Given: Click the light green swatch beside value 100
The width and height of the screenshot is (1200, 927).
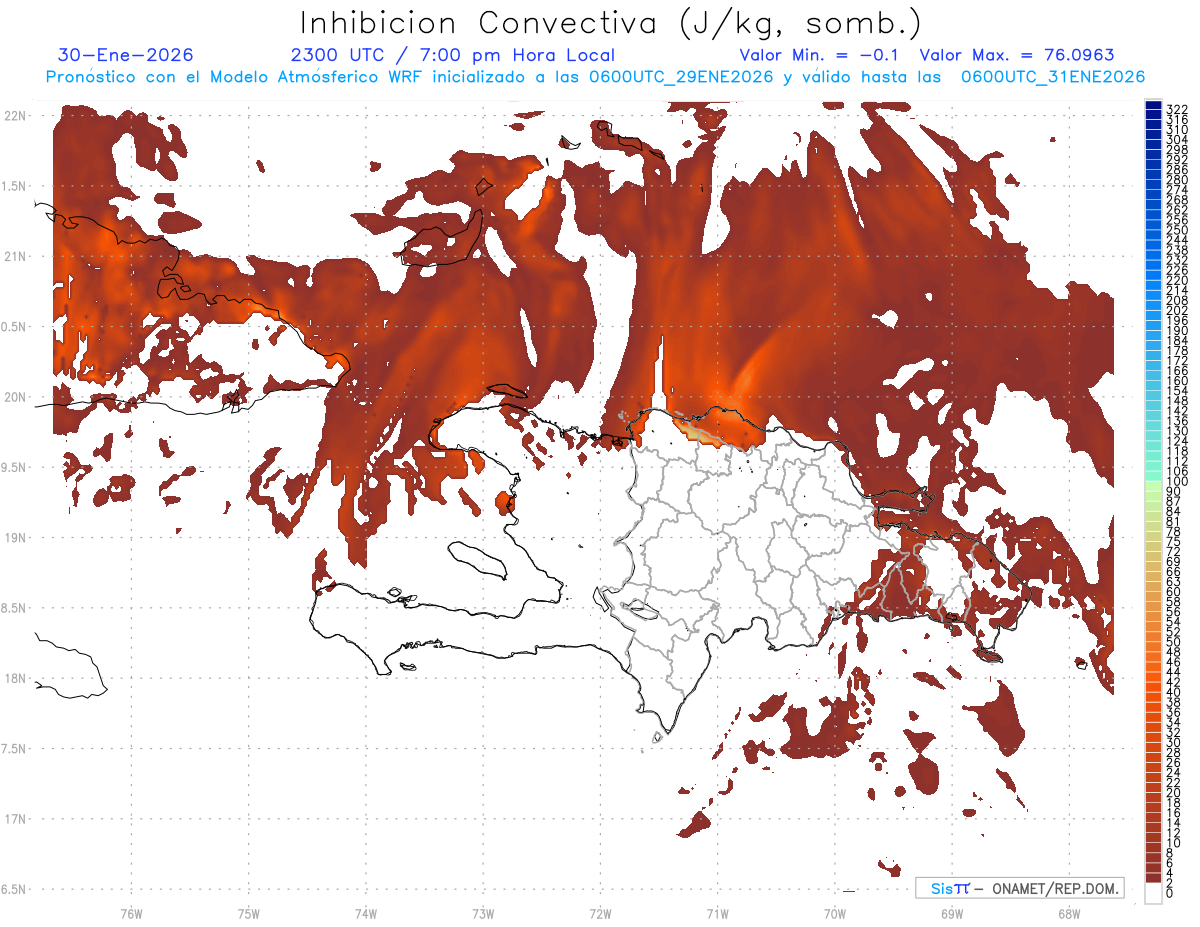Looking at the screenshot, I should [x=1153, y=485].
